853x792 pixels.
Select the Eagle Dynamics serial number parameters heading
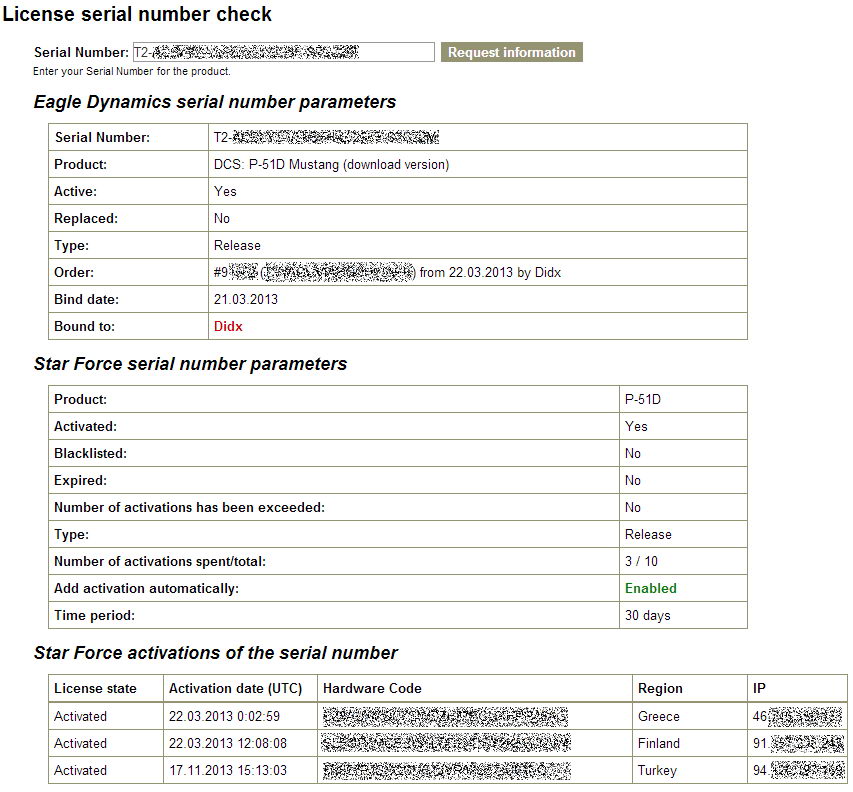215,102
